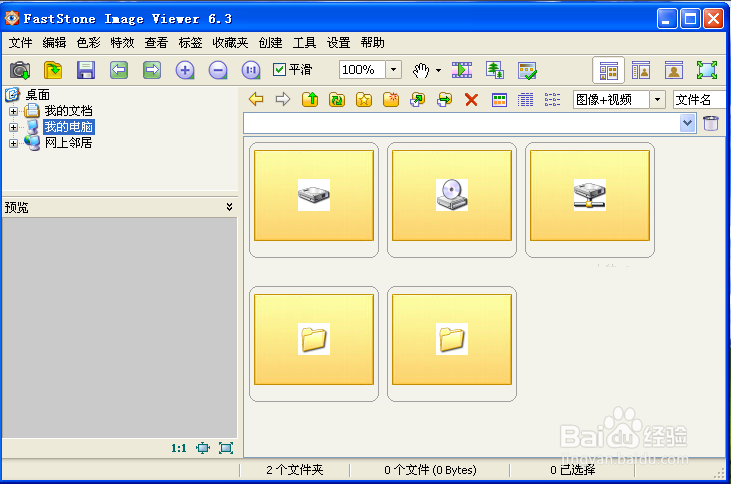Toggle the 平滑 smooth checkbox
The width and height of the screenshot is (731, 484).
tap(279, 70)
